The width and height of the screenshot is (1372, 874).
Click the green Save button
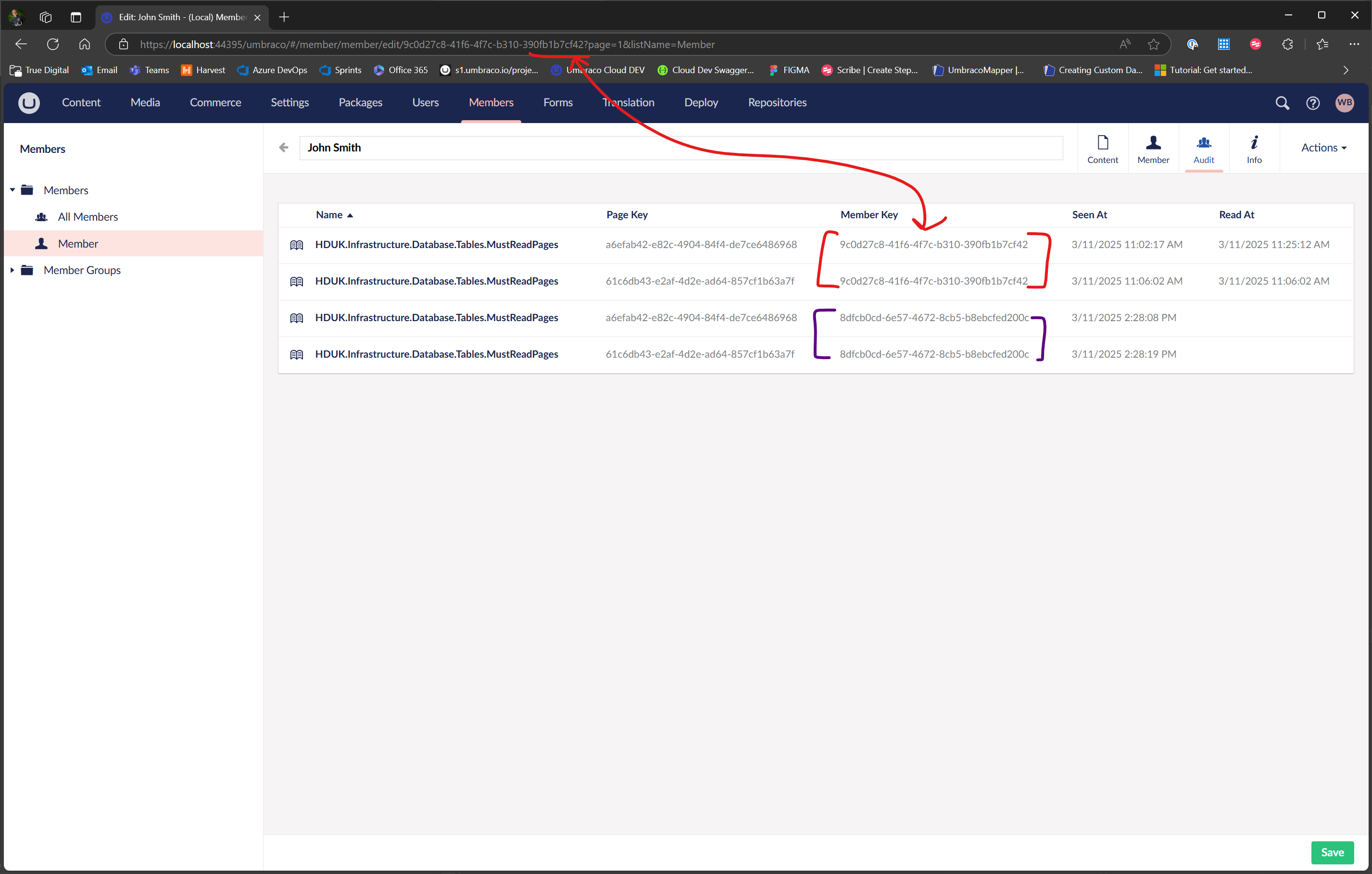point(1332,852)
